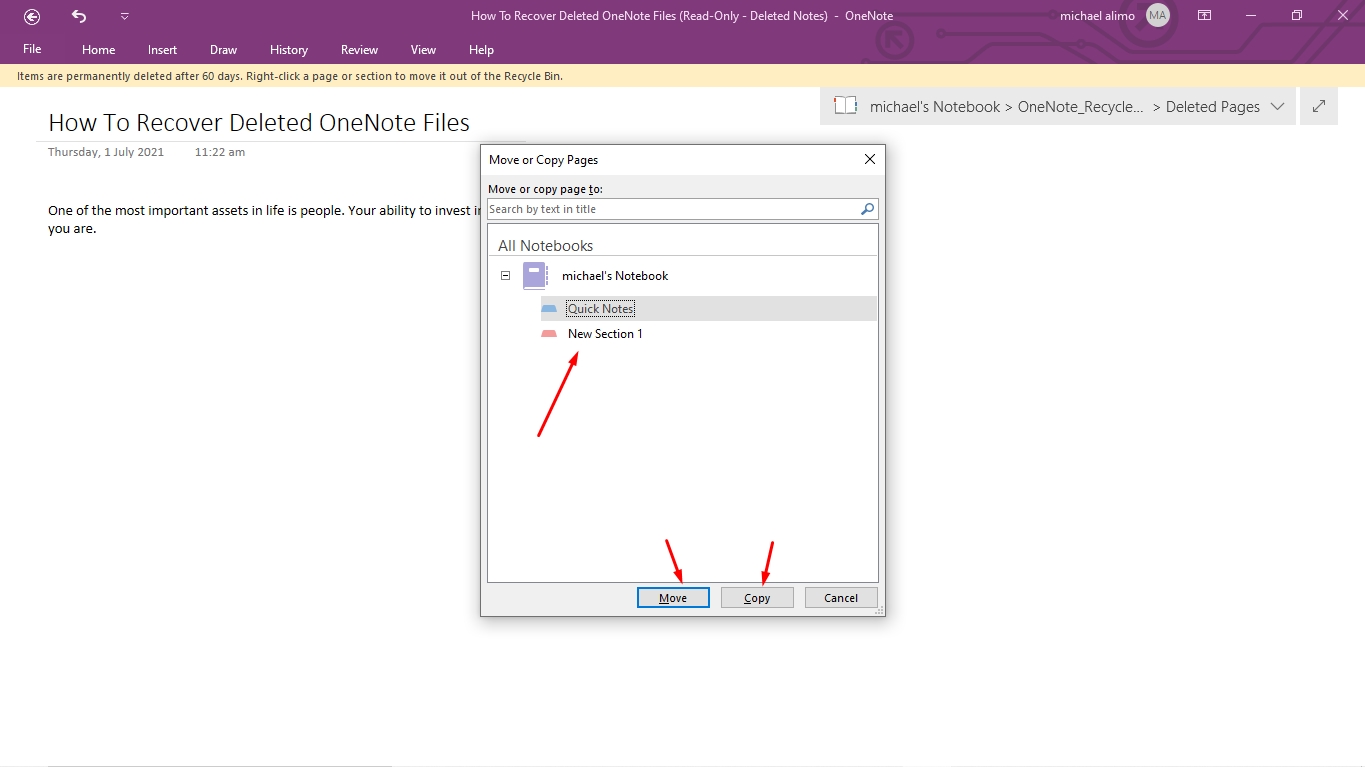Open the Help ribbon tab
The image size is (1365, 767).
coord(482,49)
